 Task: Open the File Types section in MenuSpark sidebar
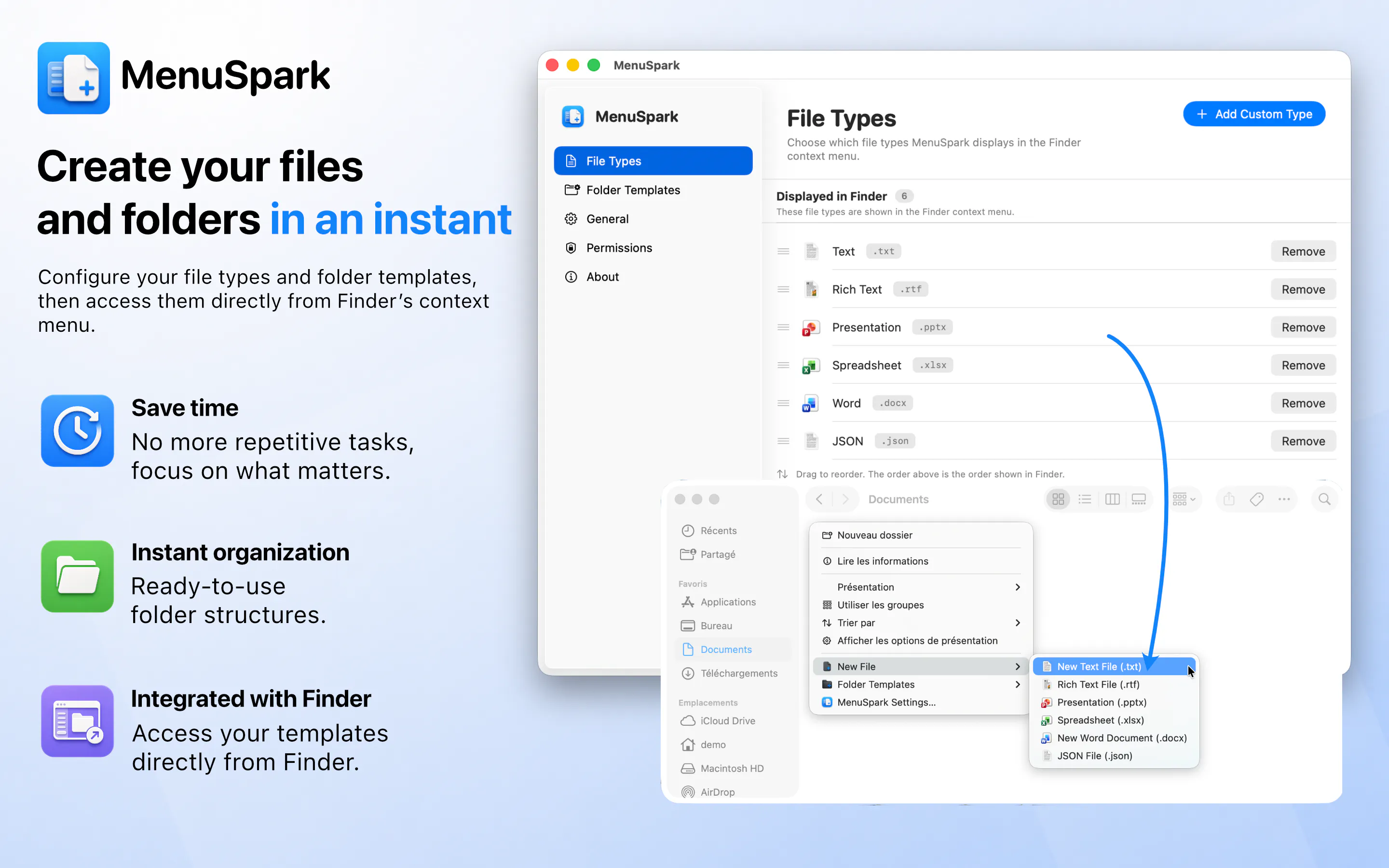[x=653, y=161]
